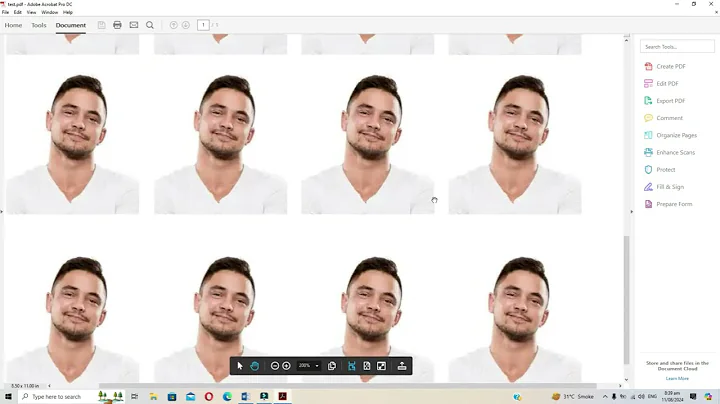
Task: Click the taskbar clock and date
Action: pyautogui.click(x=672, y=396)
